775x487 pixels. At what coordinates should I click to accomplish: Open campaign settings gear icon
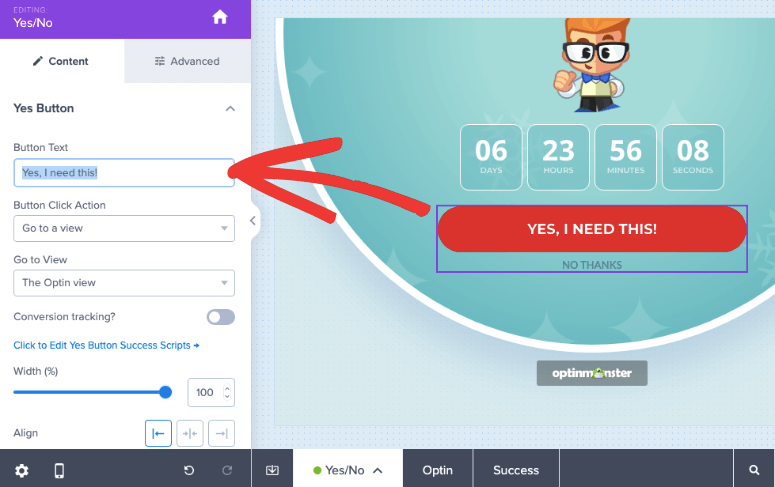pos(21,471)
